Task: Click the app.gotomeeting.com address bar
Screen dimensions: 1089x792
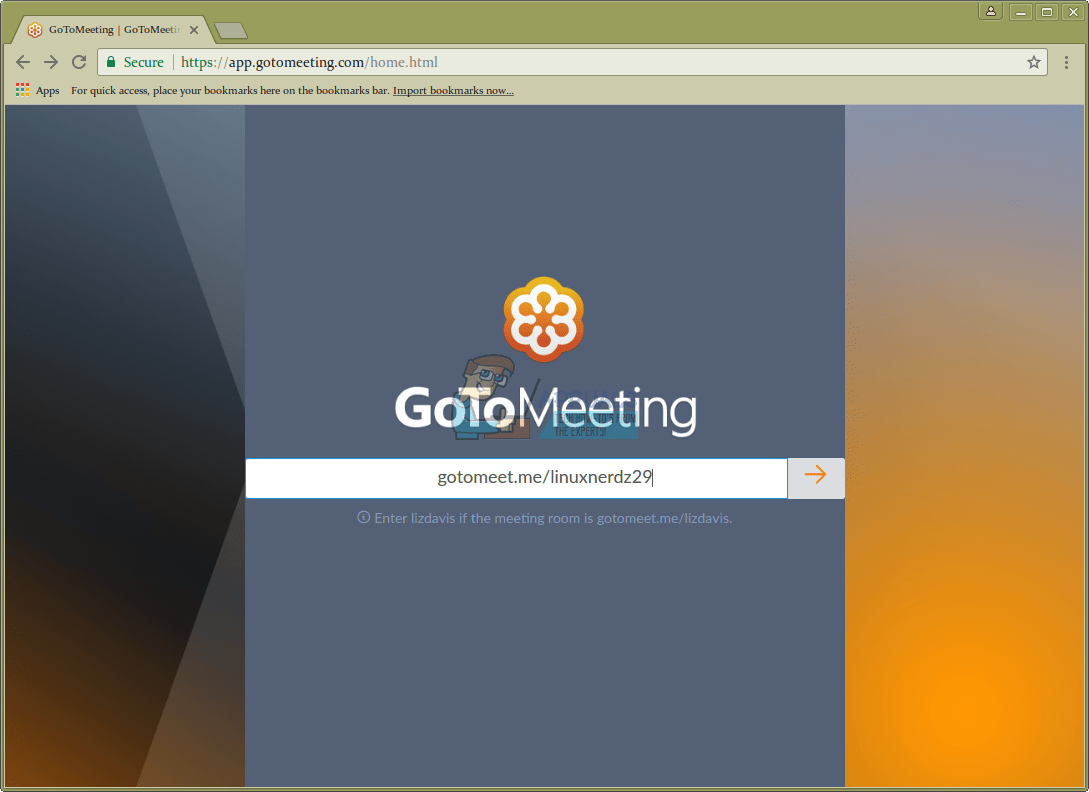Action: click(572, 63)
